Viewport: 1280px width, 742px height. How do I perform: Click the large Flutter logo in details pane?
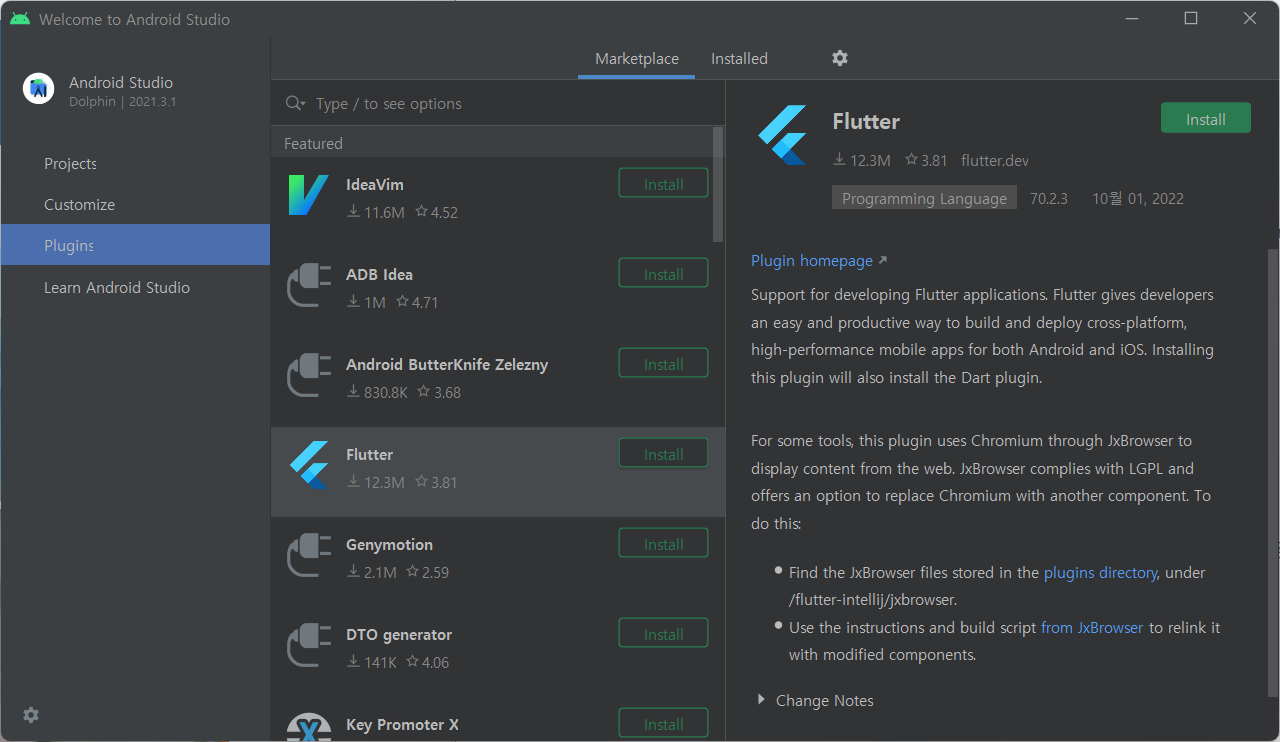tap(782, 135)
